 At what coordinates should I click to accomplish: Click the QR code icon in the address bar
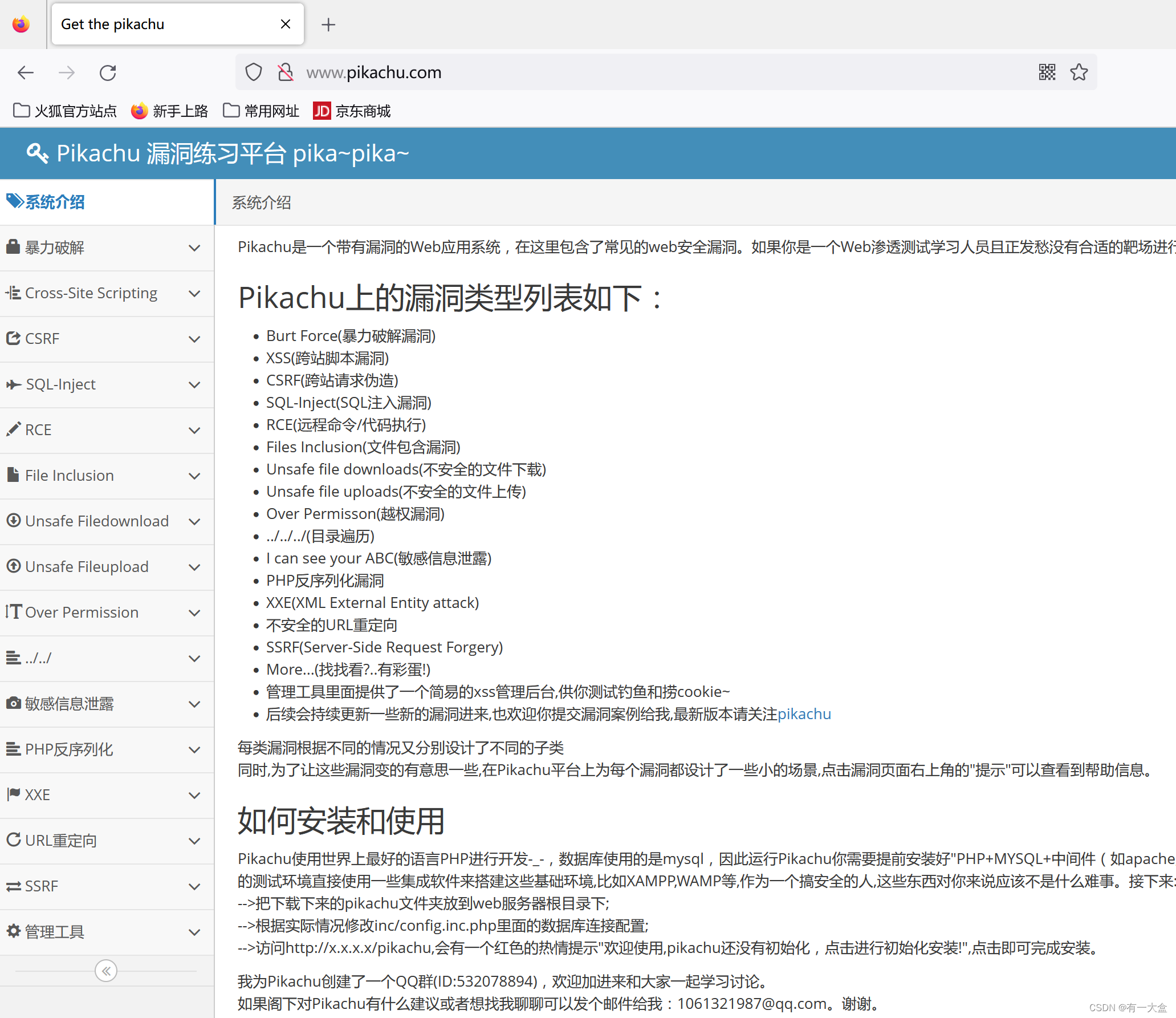point(1047,72)
